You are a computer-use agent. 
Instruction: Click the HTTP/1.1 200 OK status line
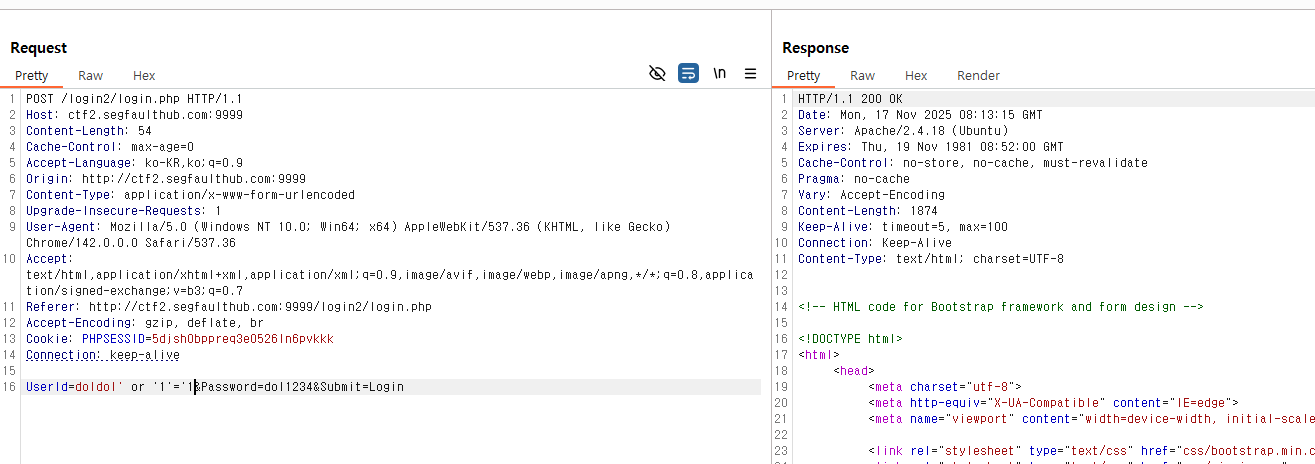pos(849,99)
